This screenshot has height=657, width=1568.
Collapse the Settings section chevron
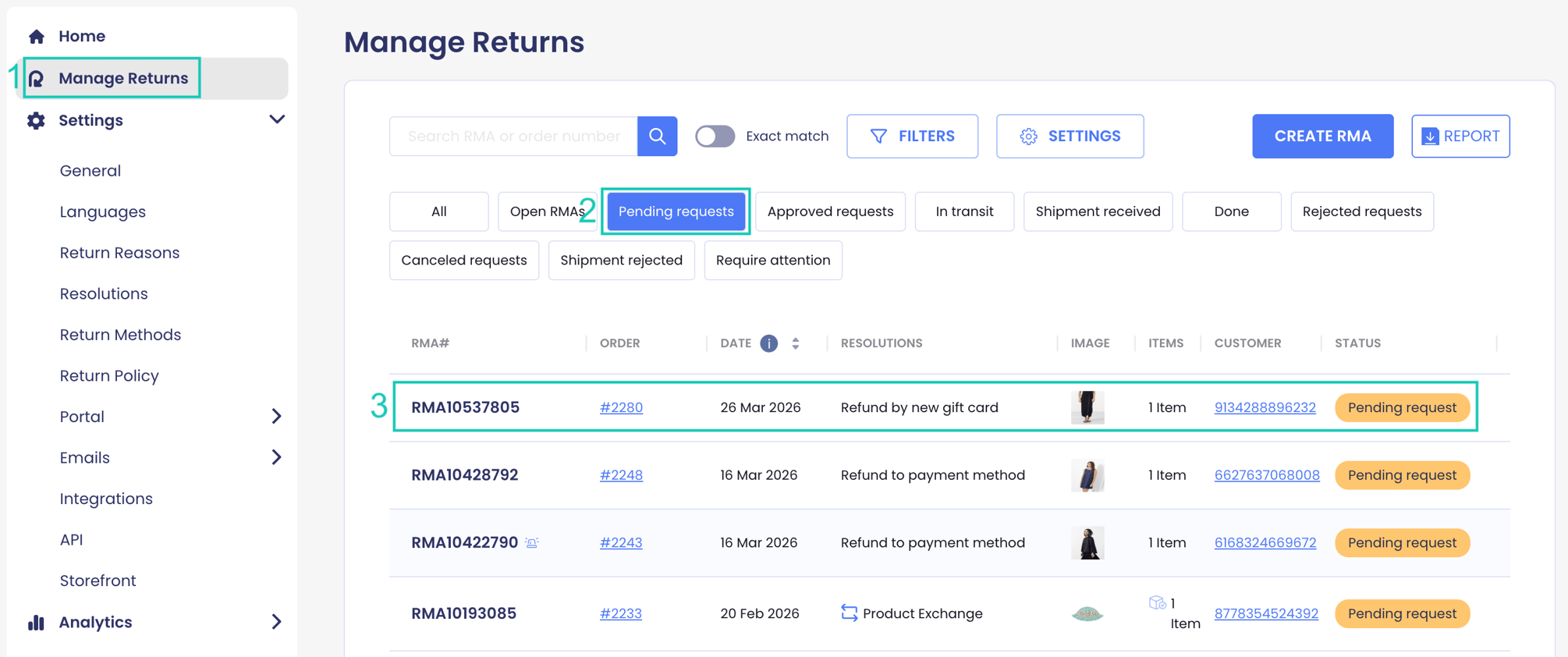276,119
